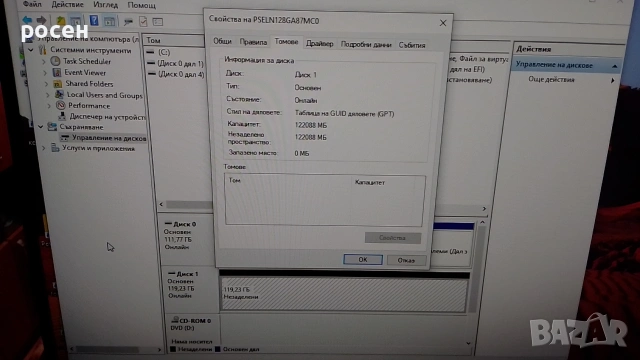
Task: Click Още действия in the Actions pane
Action: pos(551,80)
